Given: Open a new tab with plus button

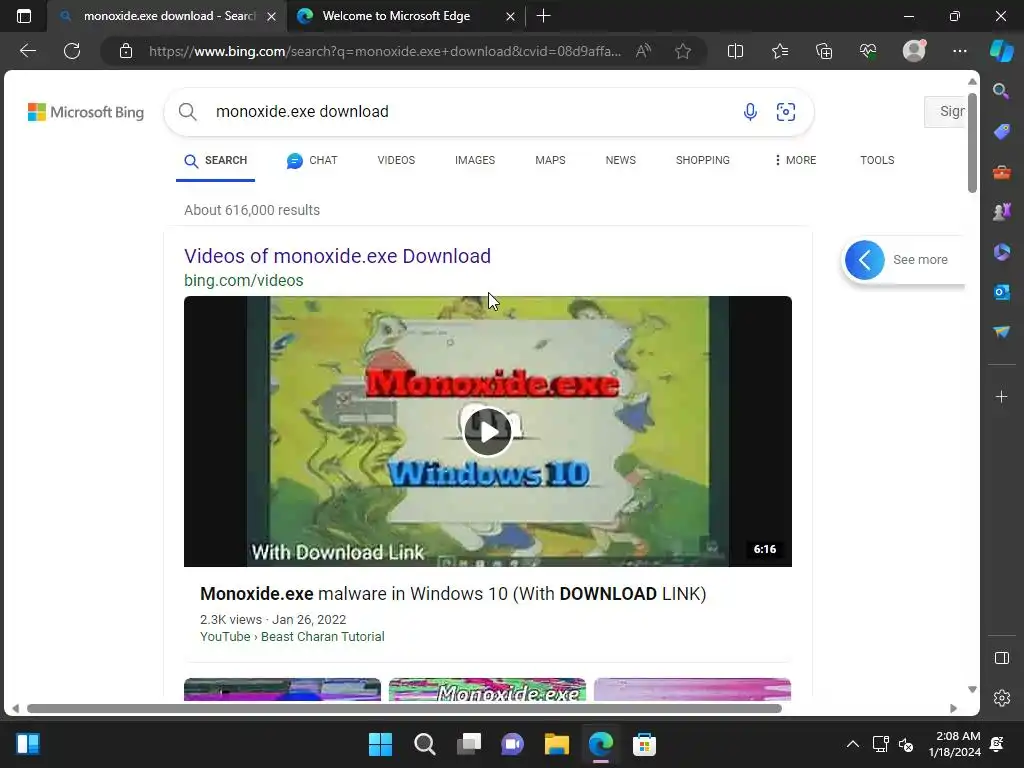Looking at the screenshot, I should coord(543,16).
